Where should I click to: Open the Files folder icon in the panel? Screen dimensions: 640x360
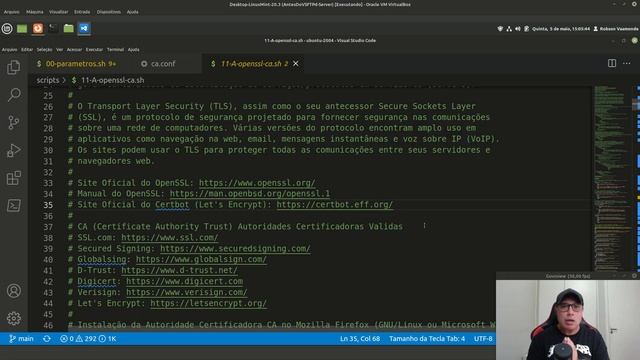pyautogui.click(x=69, y=28)
